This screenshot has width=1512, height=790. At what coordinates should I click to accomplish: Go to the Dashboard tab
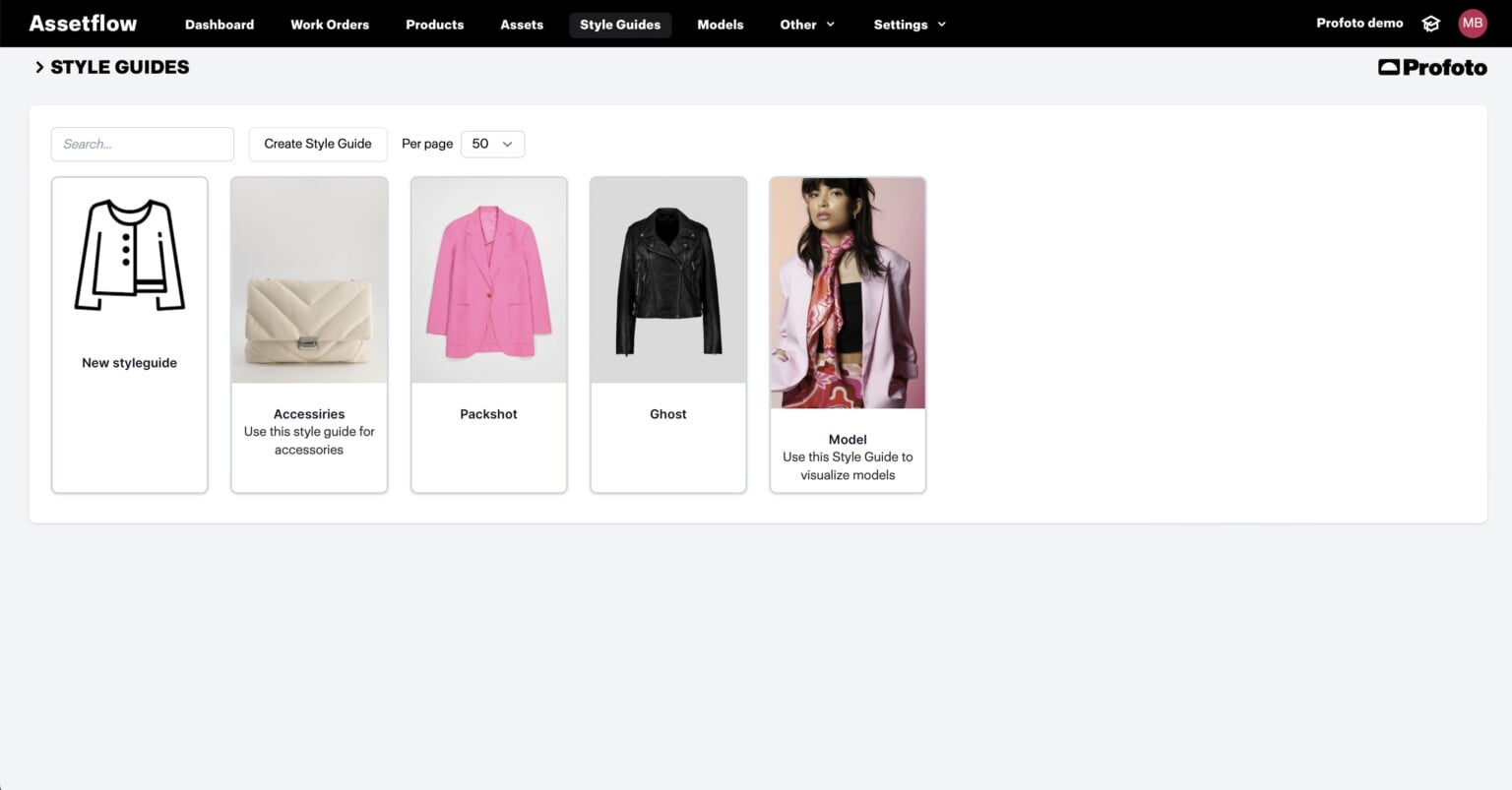tap(220, 25)
